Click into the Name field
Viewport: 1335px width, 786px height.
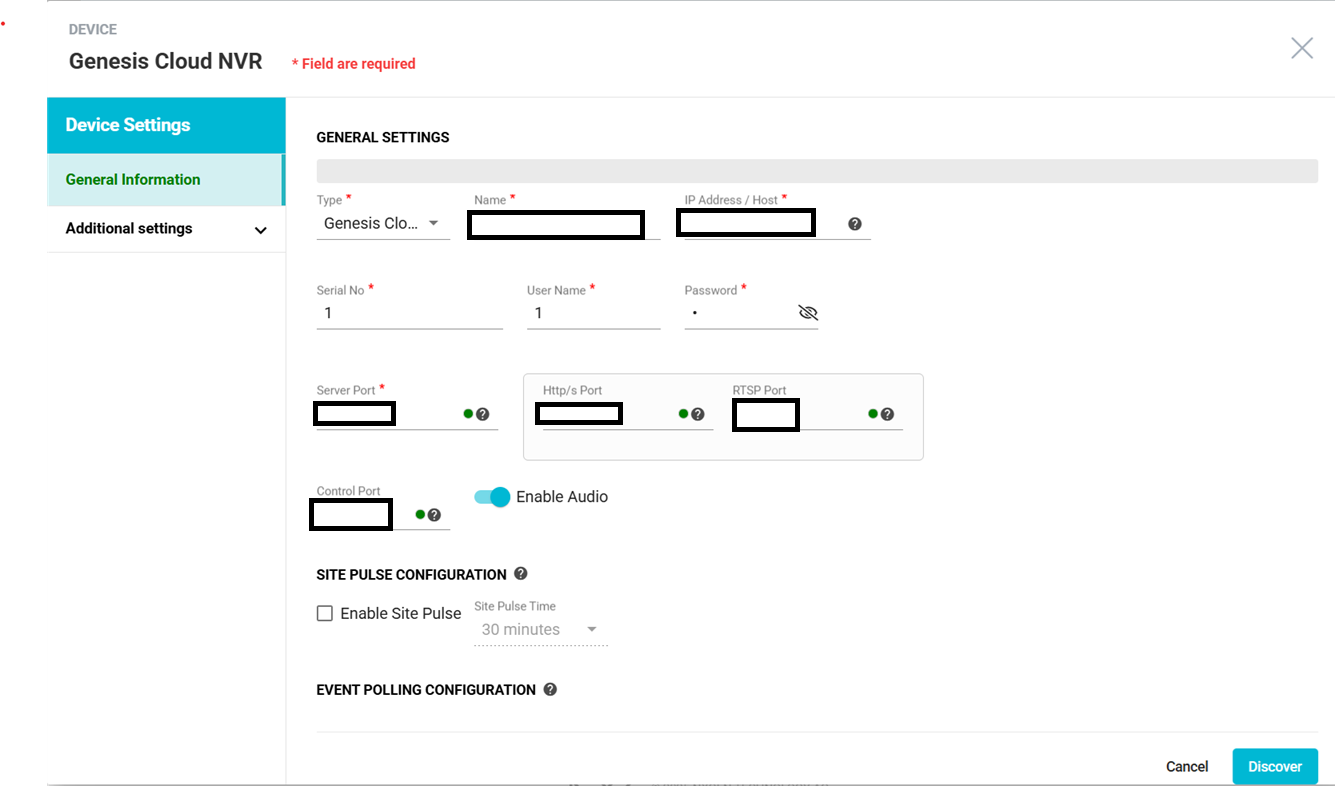click(x=565, y=225)
